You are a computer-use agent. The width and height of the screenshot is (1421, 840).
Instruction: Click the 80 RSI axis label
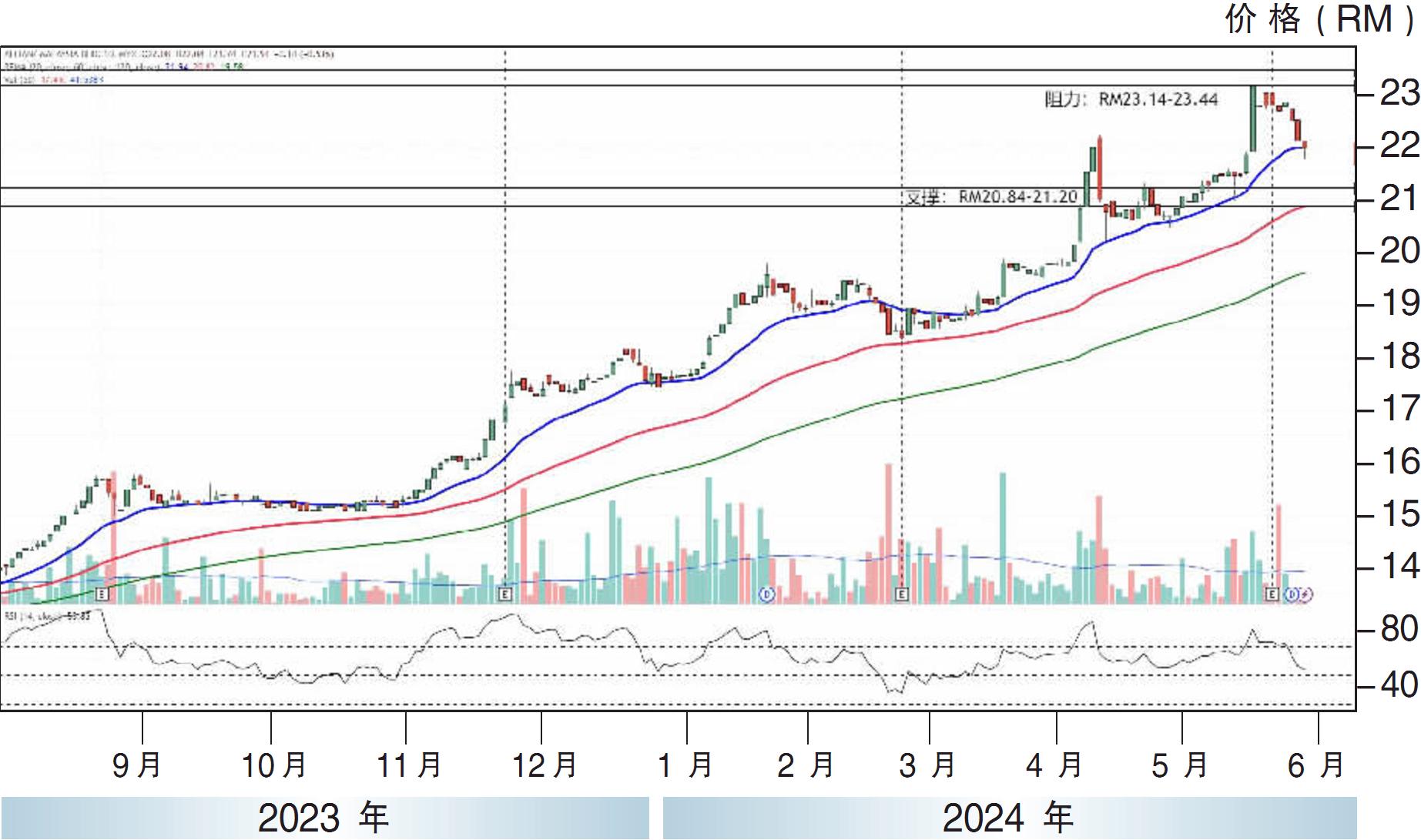(1399, 630)
